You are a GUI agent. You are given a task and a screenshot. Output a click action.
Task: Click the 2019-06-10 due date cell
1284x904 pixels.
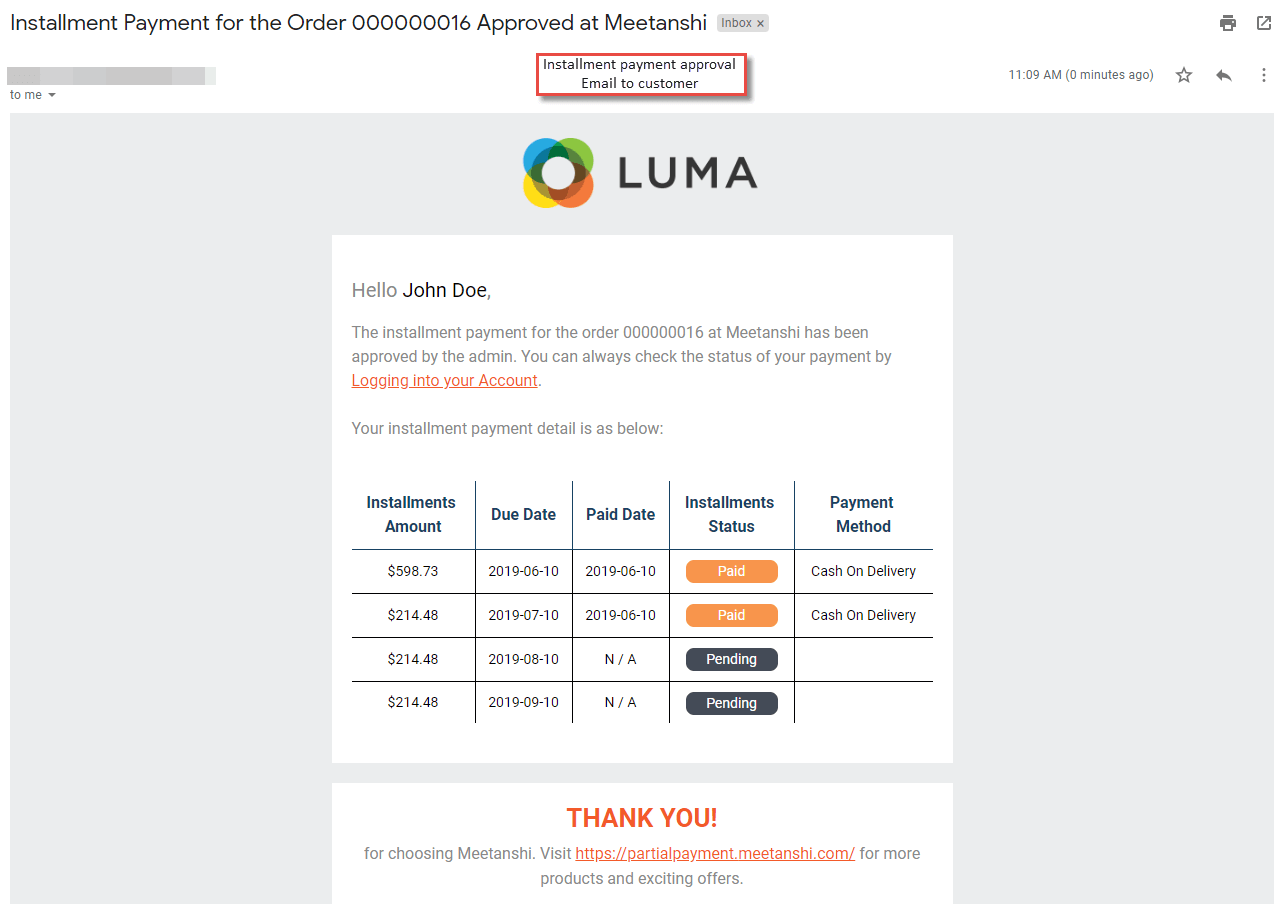[x=524, y=571]
